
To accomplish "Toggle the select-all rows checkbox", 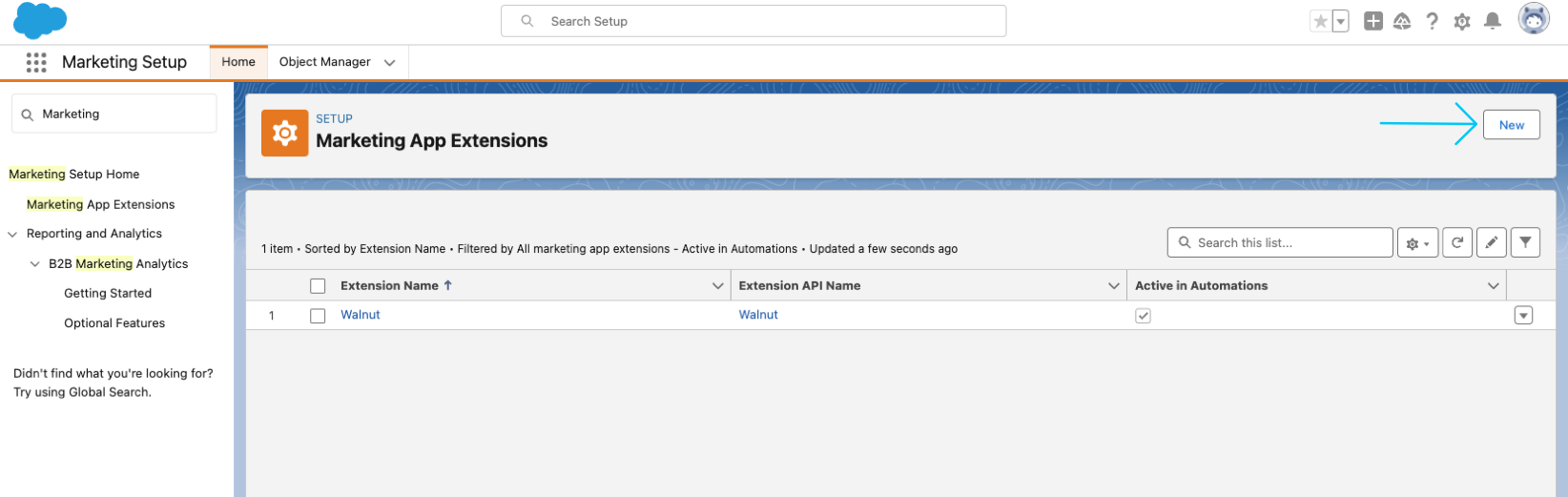I will (x=319, y=286).
